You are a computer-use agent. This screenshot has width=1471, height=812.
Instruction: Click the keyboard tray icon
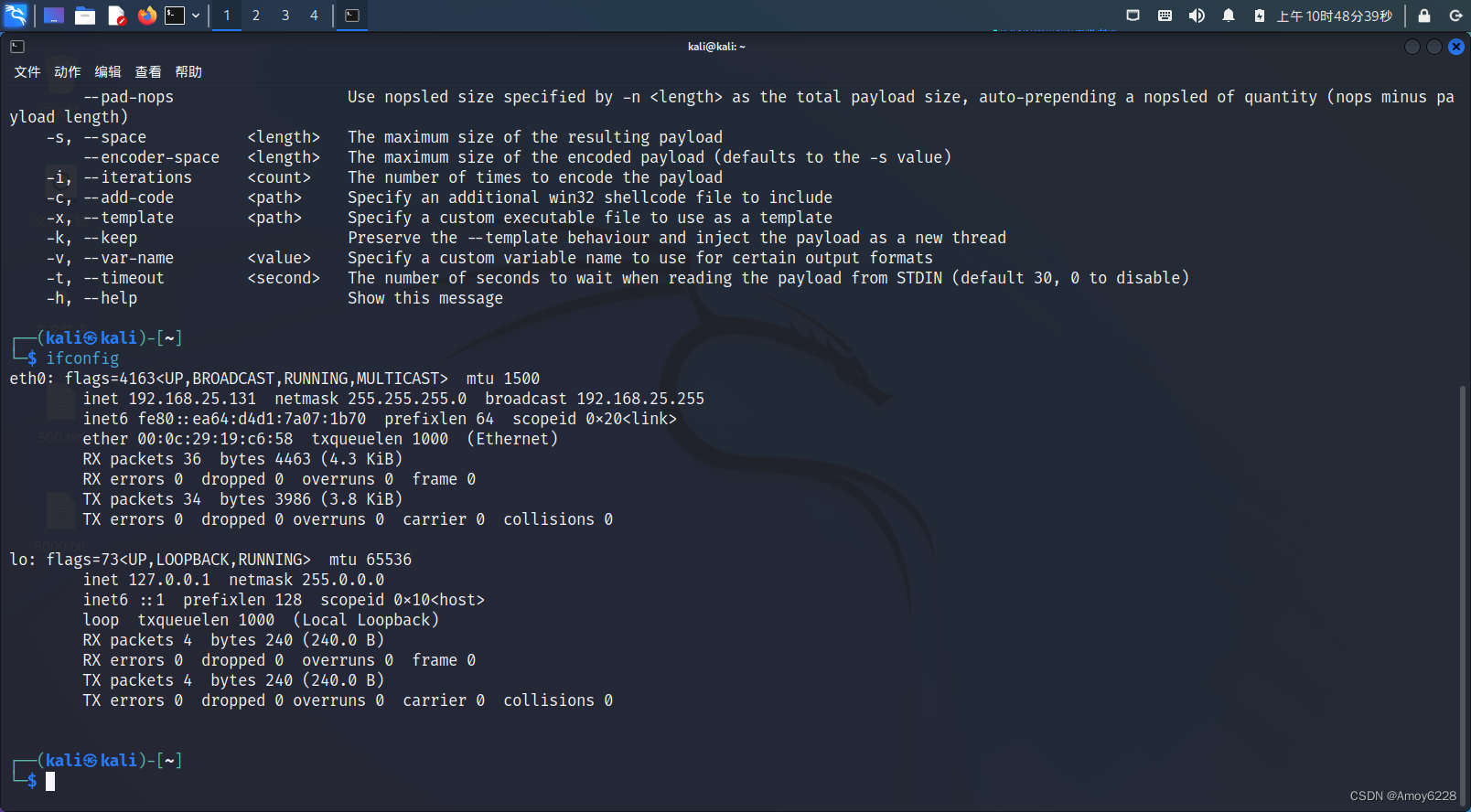[1165, 16]
